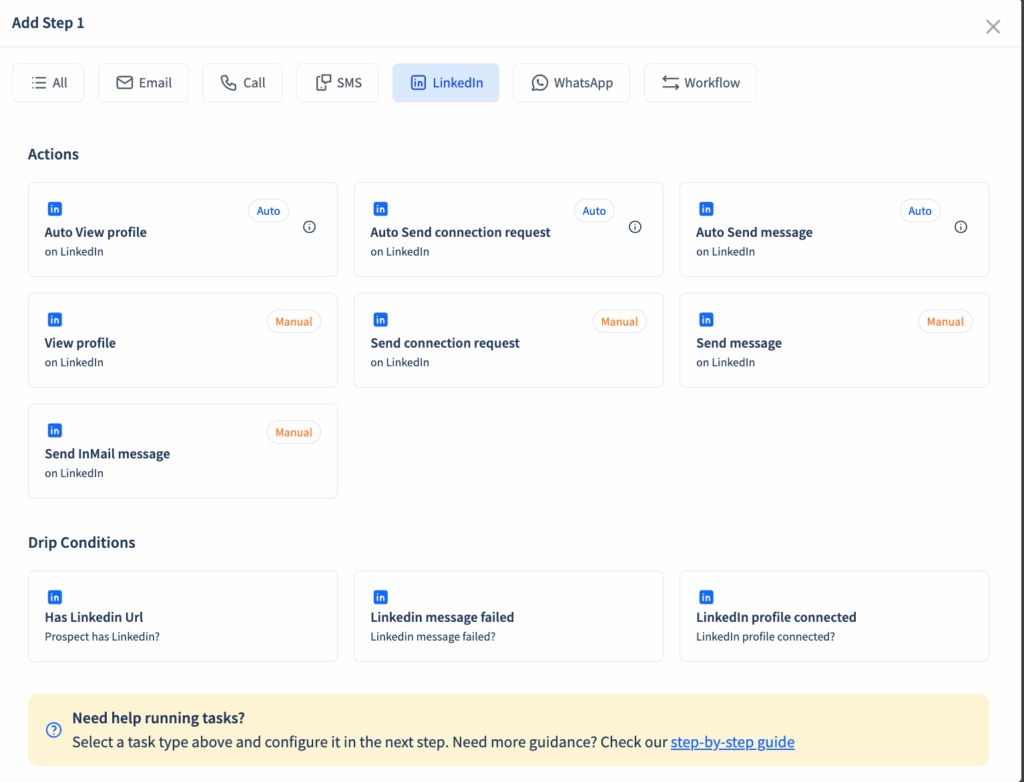This screenshot has height=782, width=1024.
Task: Click LinkedIn logo on Has Linkedin Url card
Action: (55, 597)
